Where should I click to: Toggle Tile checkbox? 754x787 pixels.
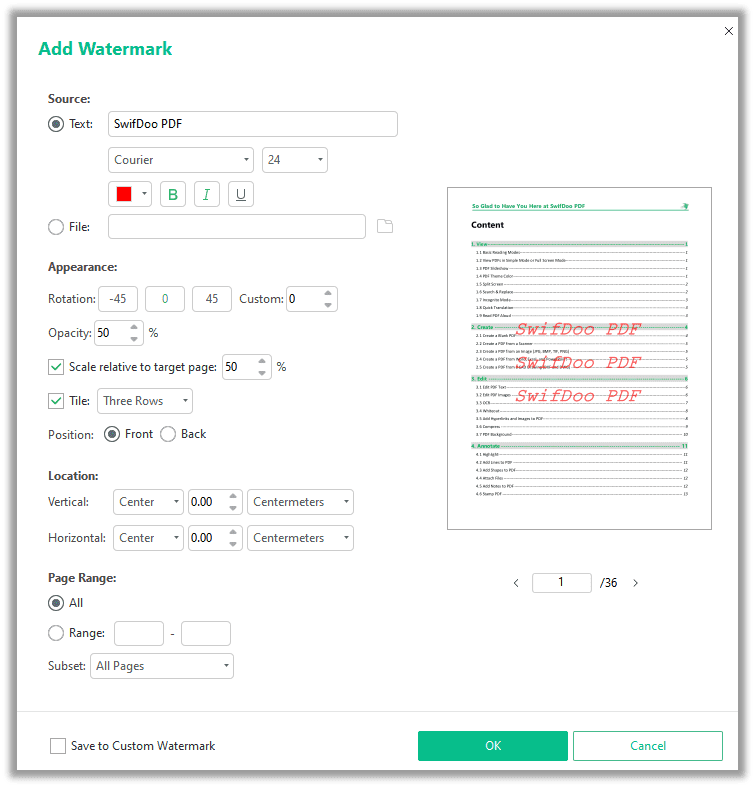click(56, 401)
